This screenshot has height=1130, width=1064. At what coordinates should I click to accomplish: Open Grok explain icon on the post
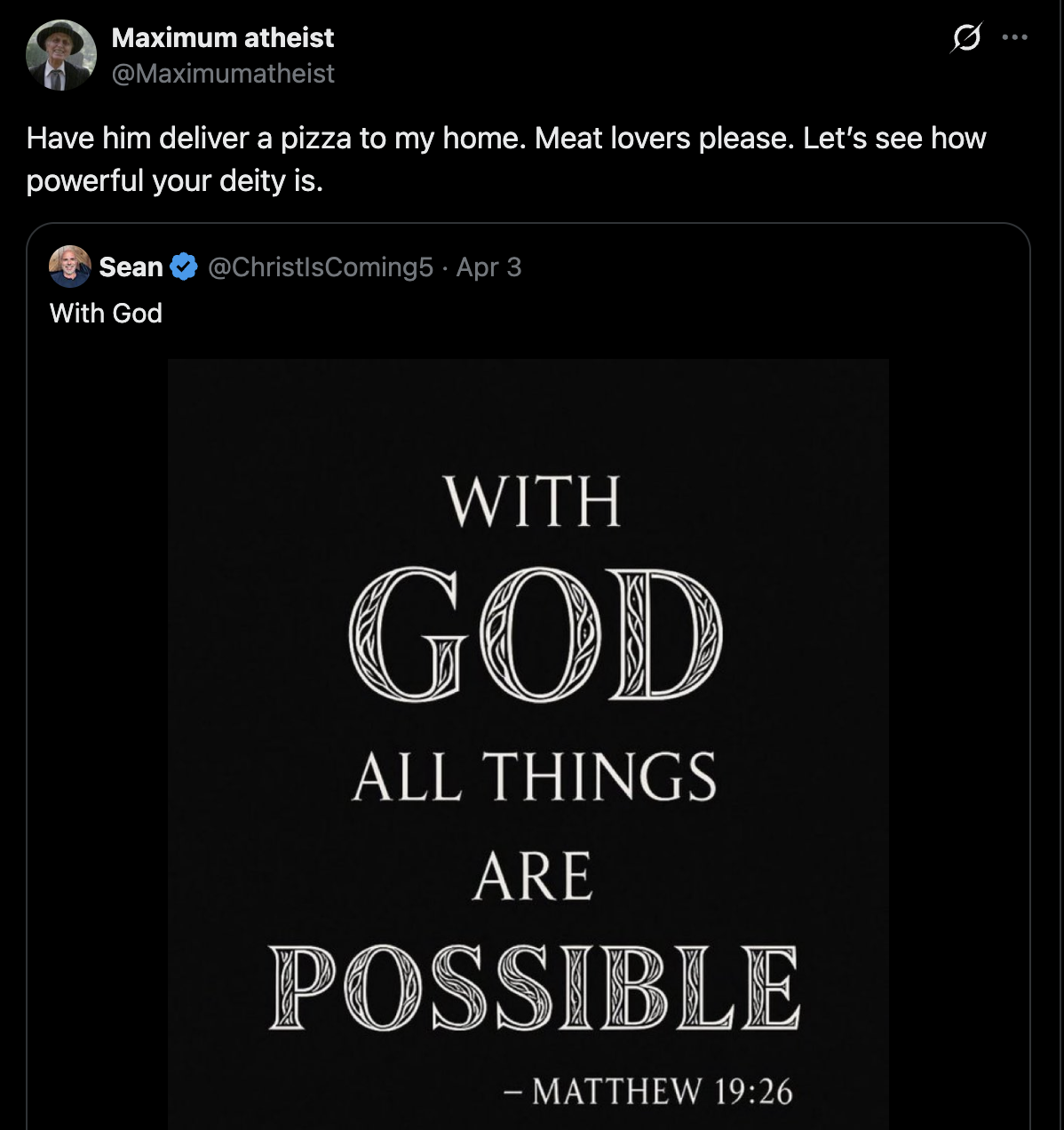[x=966, y=38]
